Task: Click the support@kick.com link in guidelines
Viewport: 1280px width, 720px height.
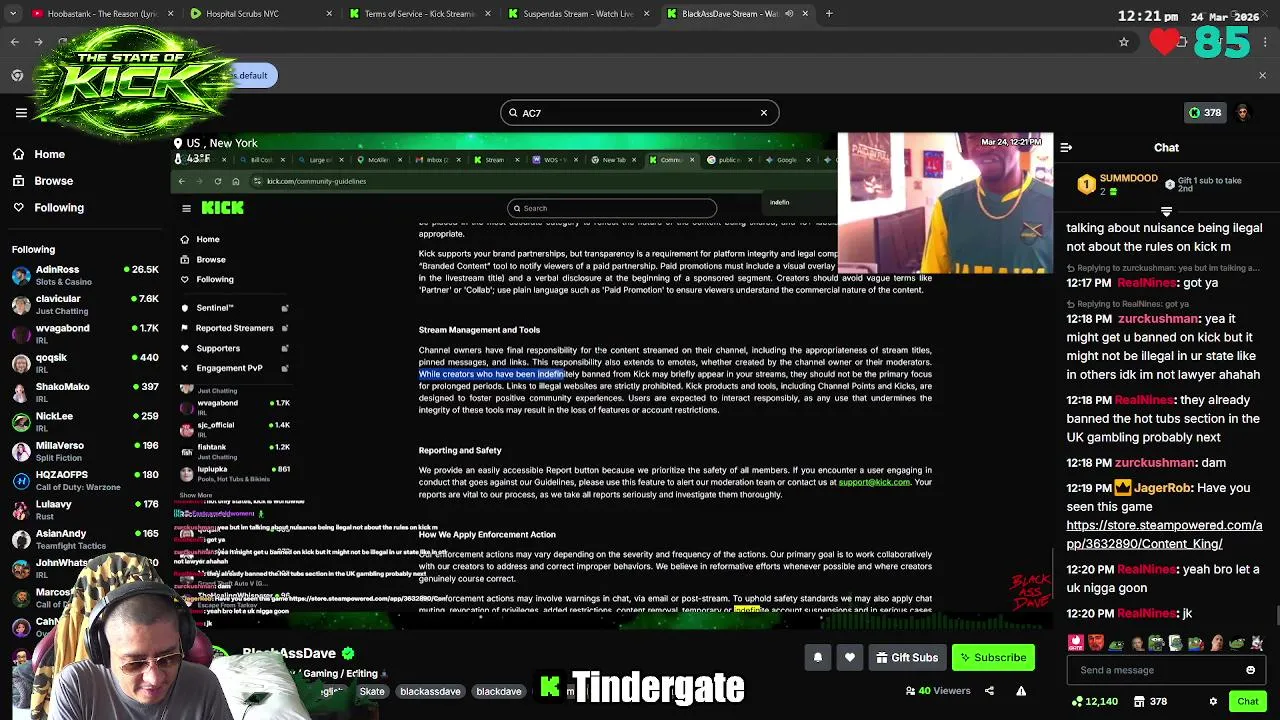Action: [874, 482]
